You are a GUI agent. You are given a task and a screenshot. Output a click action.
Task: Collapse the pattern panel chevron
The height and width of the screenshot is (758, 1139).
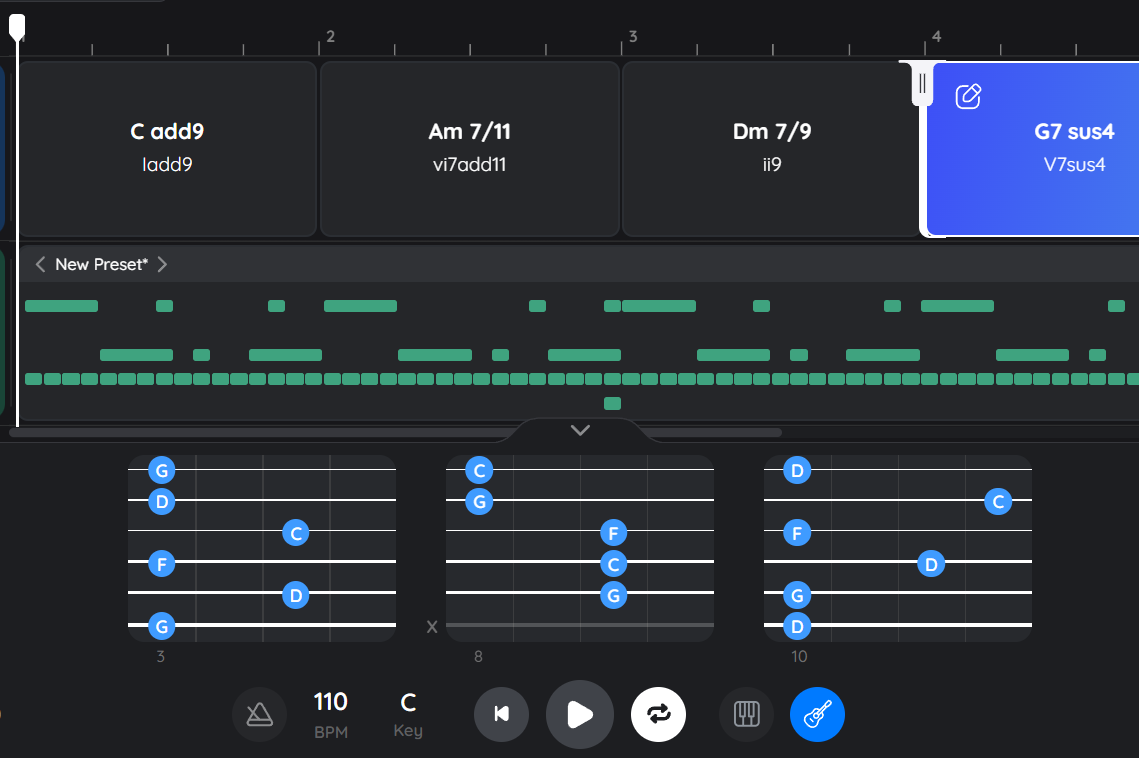[580, 430]
